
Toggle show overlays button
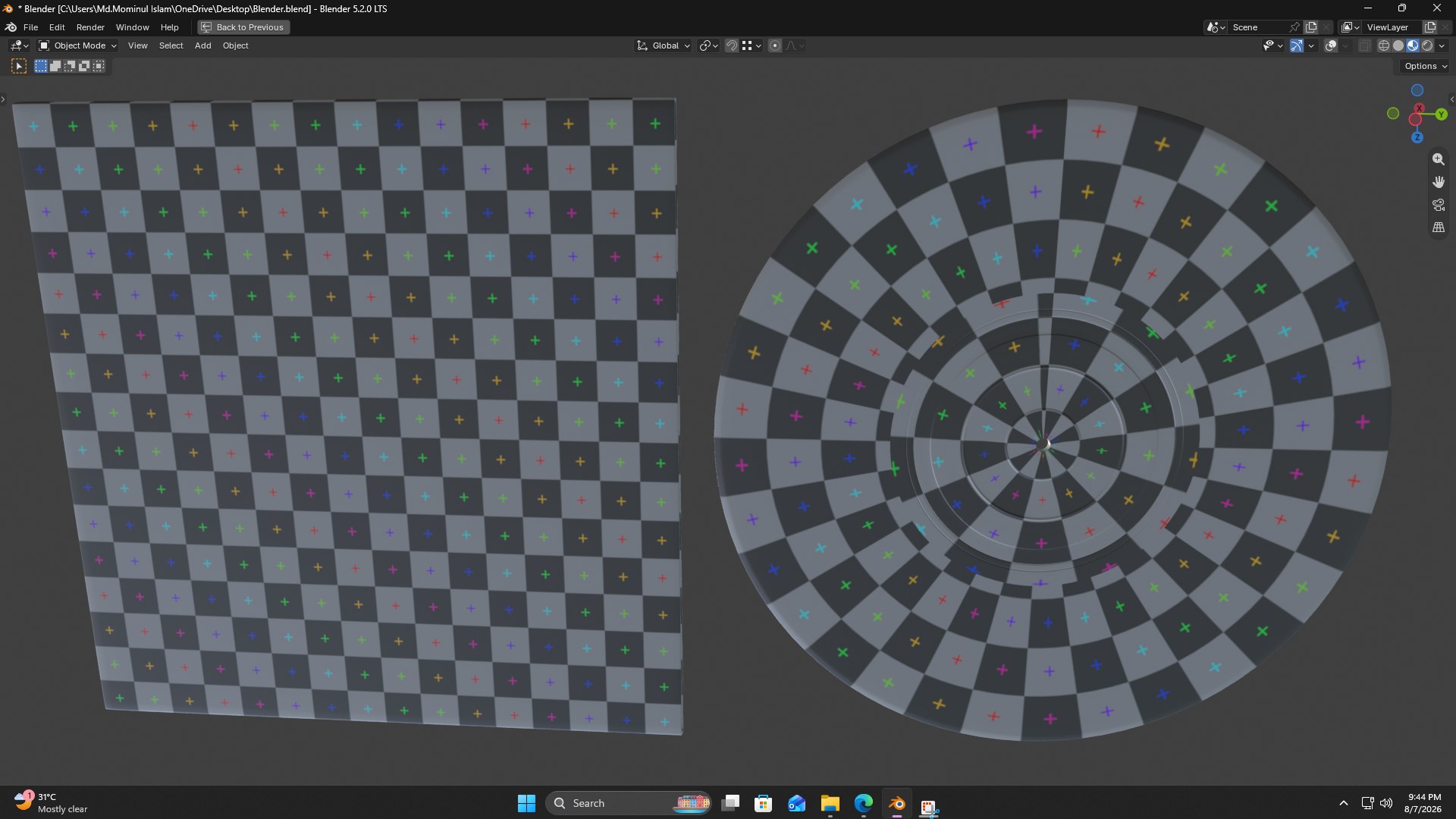[x=1331, y=46]
